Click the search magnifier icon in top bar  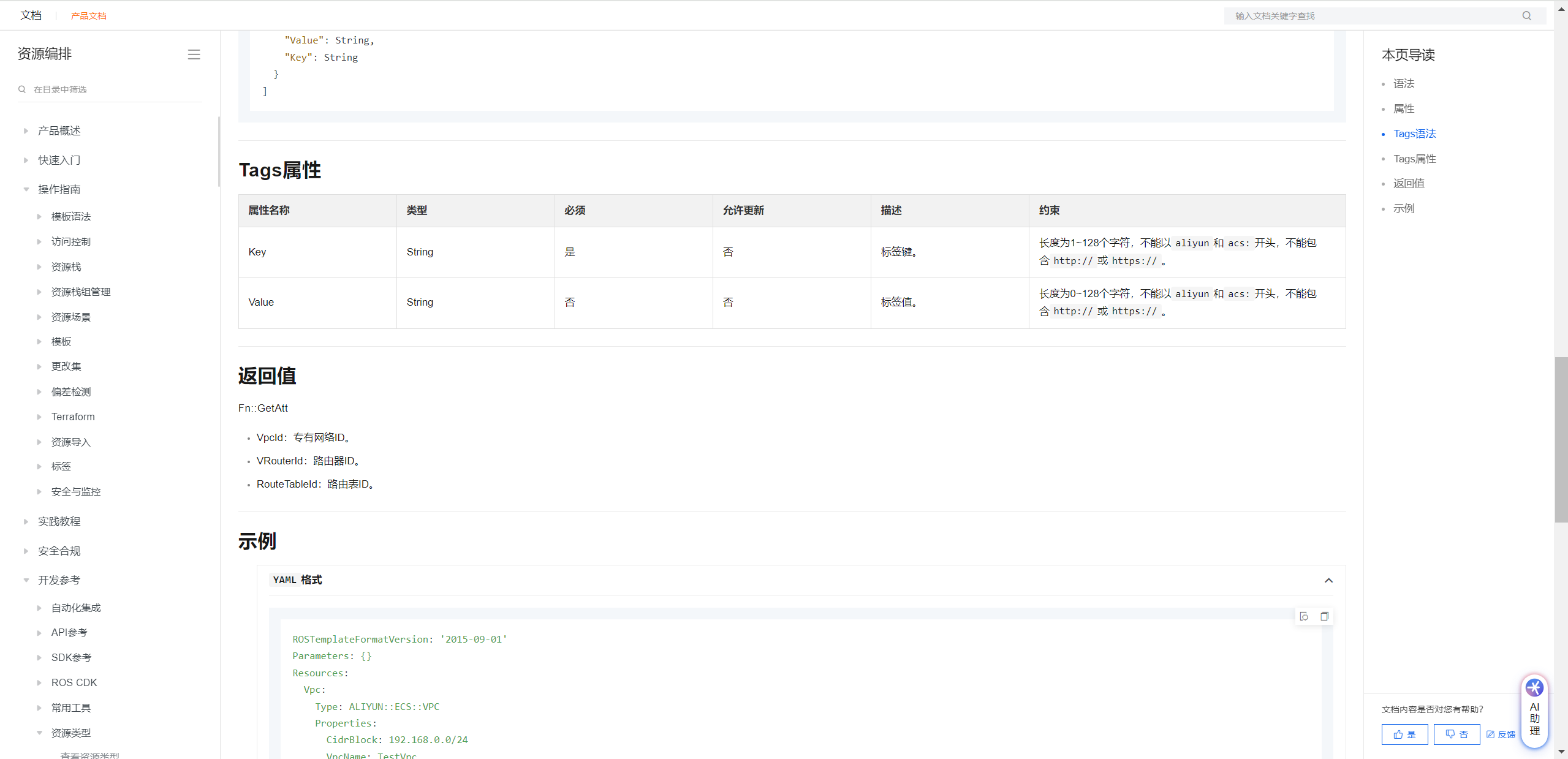(1526, 16)
